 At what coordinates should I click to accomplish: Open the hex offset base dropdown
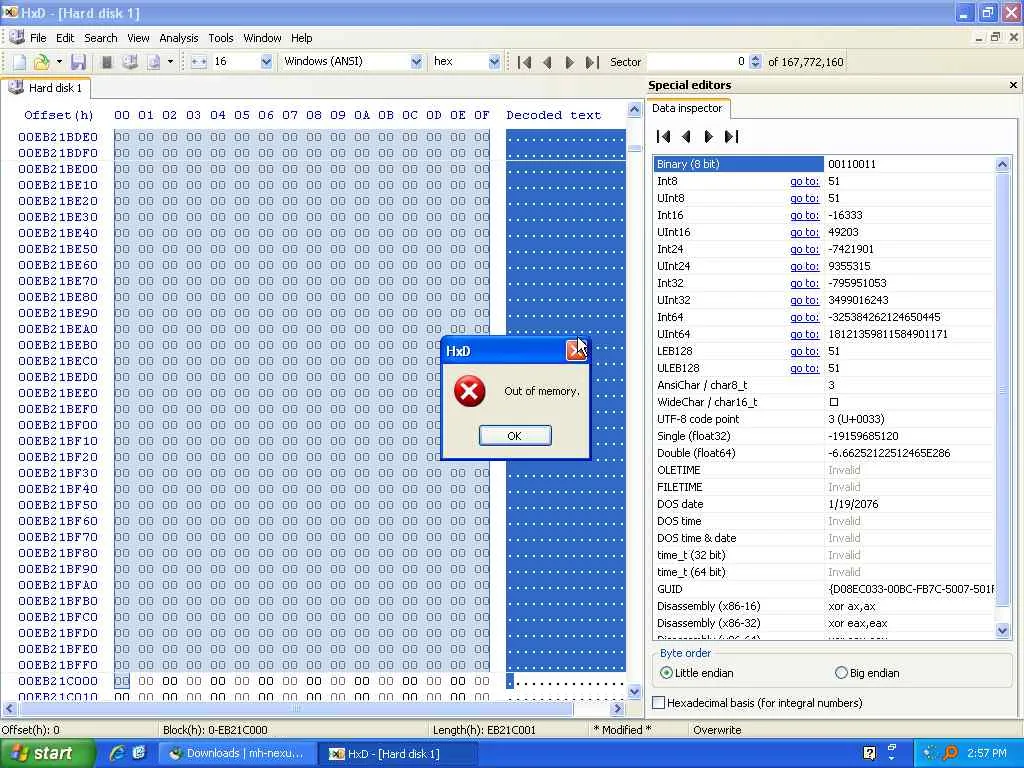pos(494,62)
